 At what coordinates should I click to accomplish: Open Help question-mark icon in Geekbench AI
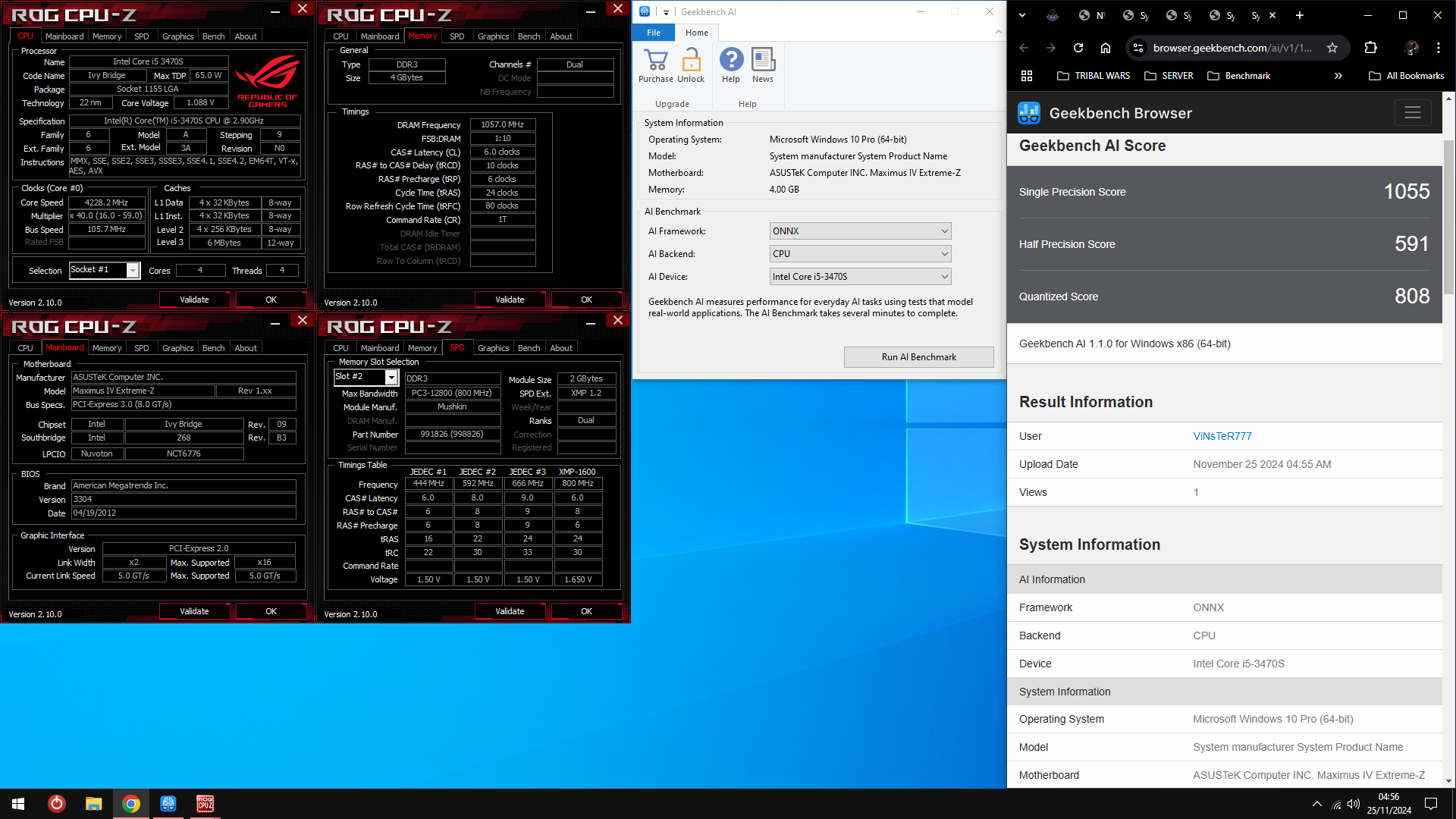(x=731, y=59)
